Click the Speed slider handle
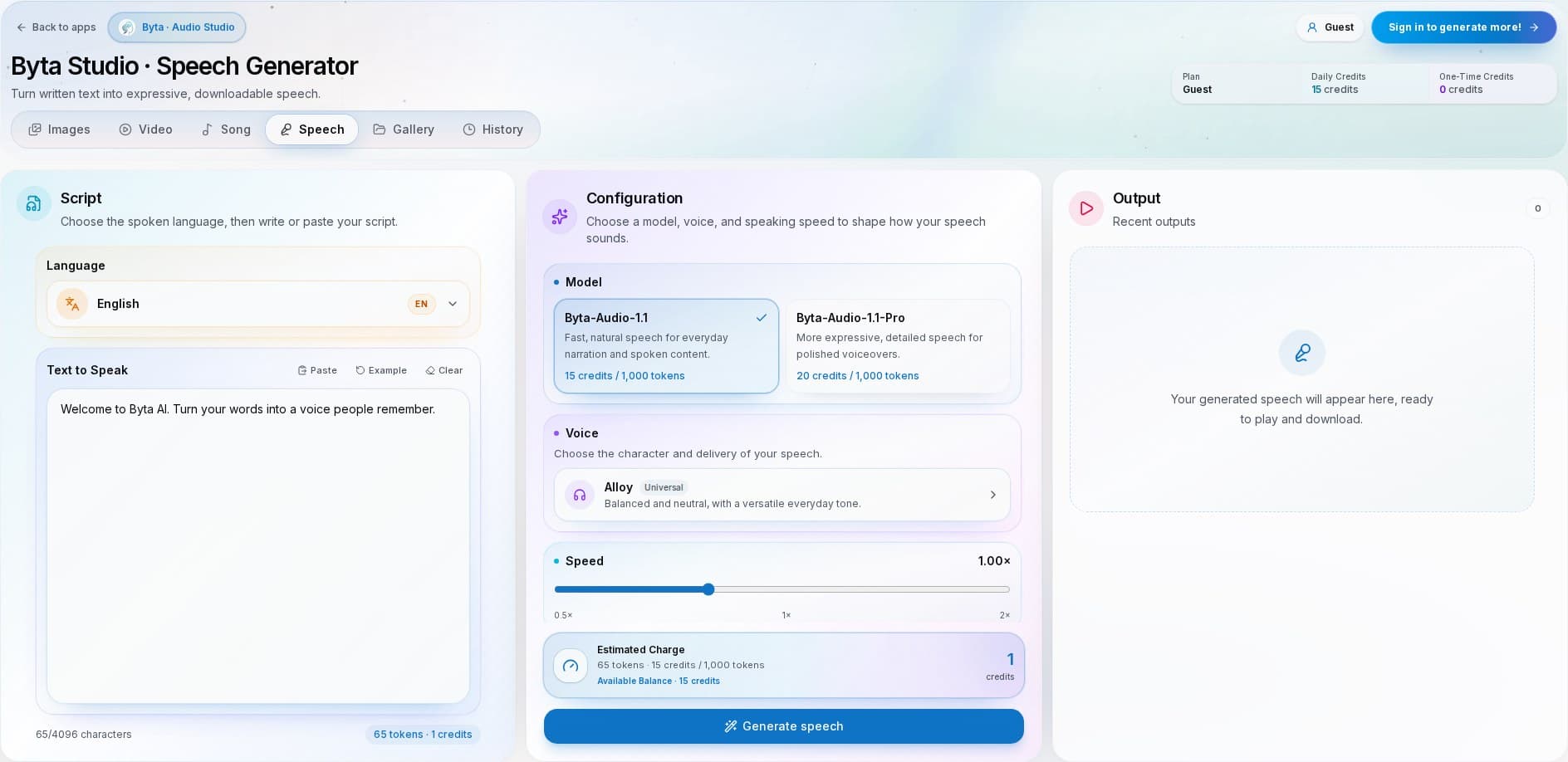The height and width of the screenshot is (762, 1568). (708, 589)
